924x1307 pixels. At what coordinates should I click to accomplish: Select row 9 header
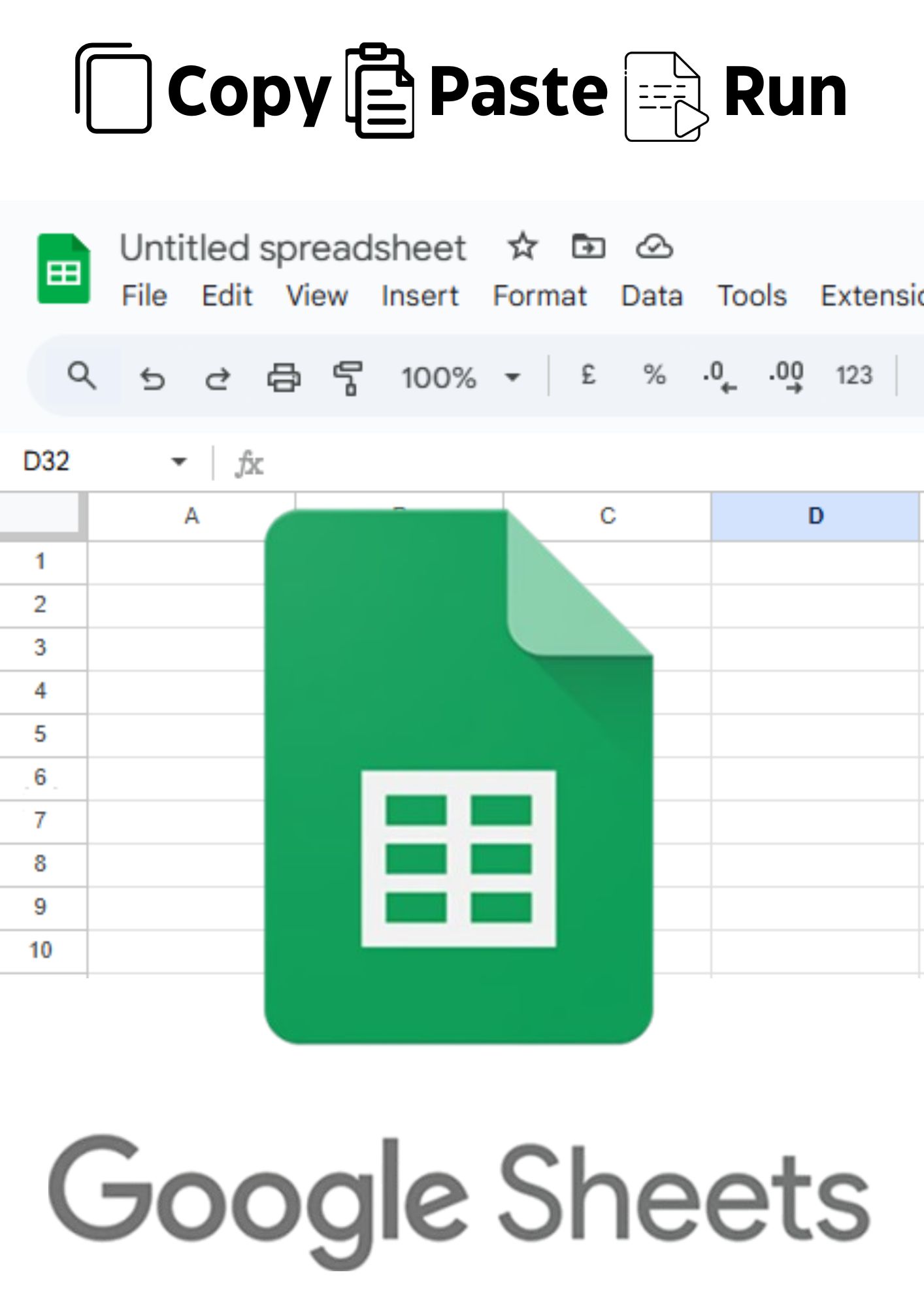[x=43, y=907]
